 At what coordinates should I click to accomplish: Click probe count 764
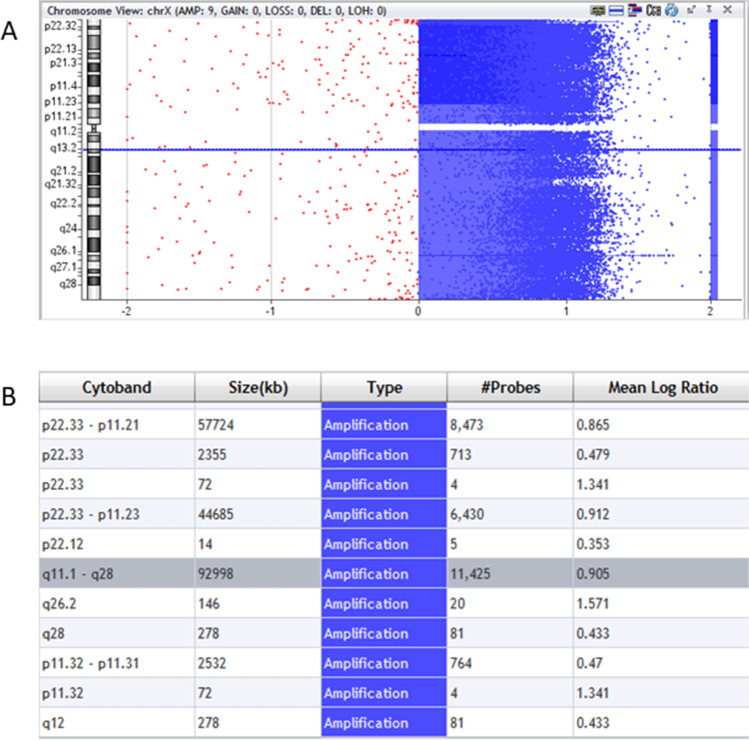click(461, 663)
